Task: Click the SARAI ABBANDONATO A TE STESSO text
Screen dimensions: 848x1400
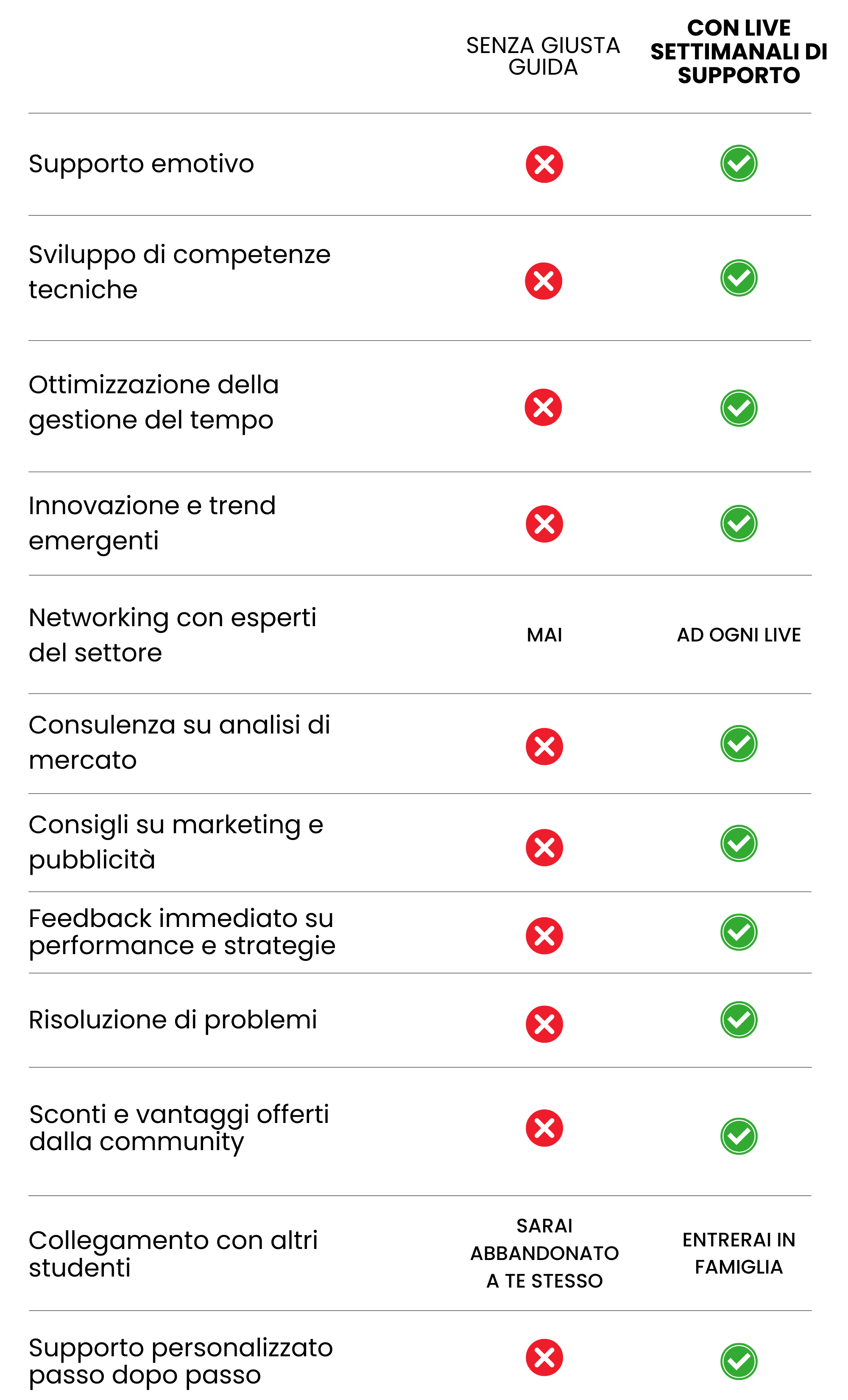Action: click(x=544, y=1253)
